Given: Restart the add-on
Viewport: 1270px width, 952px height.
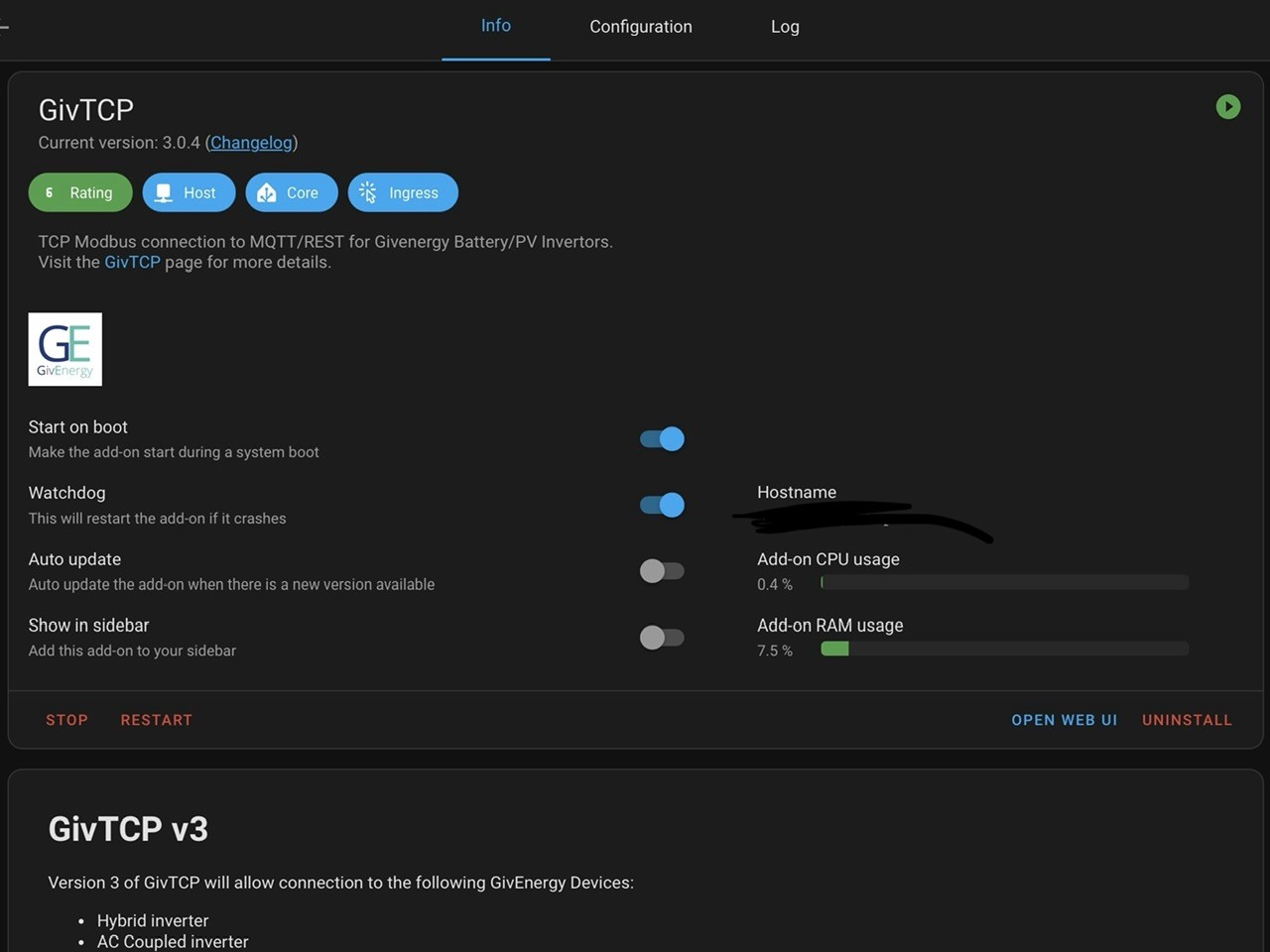Looking at the screenshot, I should click(x=157, y=720).
